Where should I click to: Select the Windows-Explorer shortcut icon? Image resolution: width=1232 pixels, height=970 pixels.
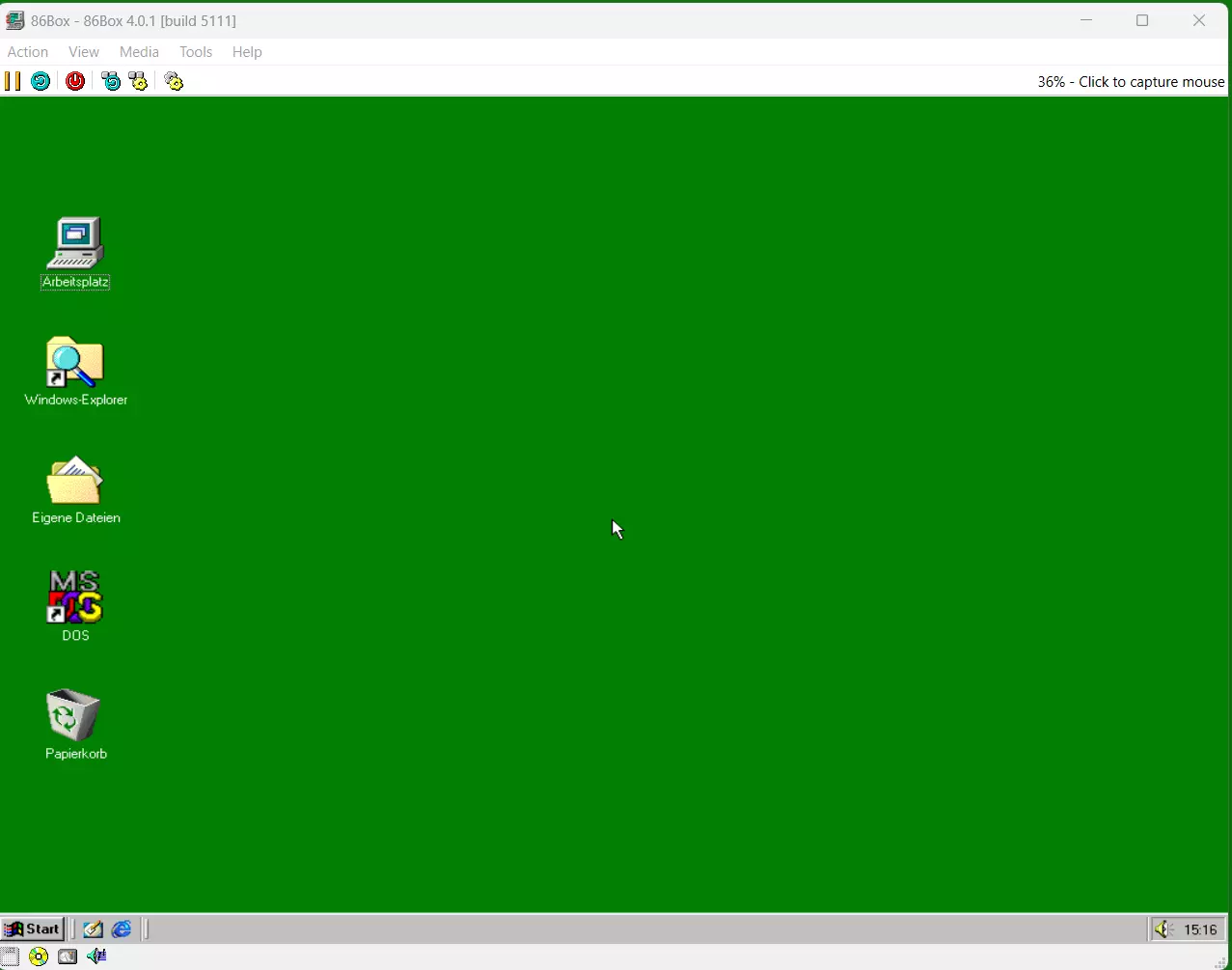tap(75, 362)
